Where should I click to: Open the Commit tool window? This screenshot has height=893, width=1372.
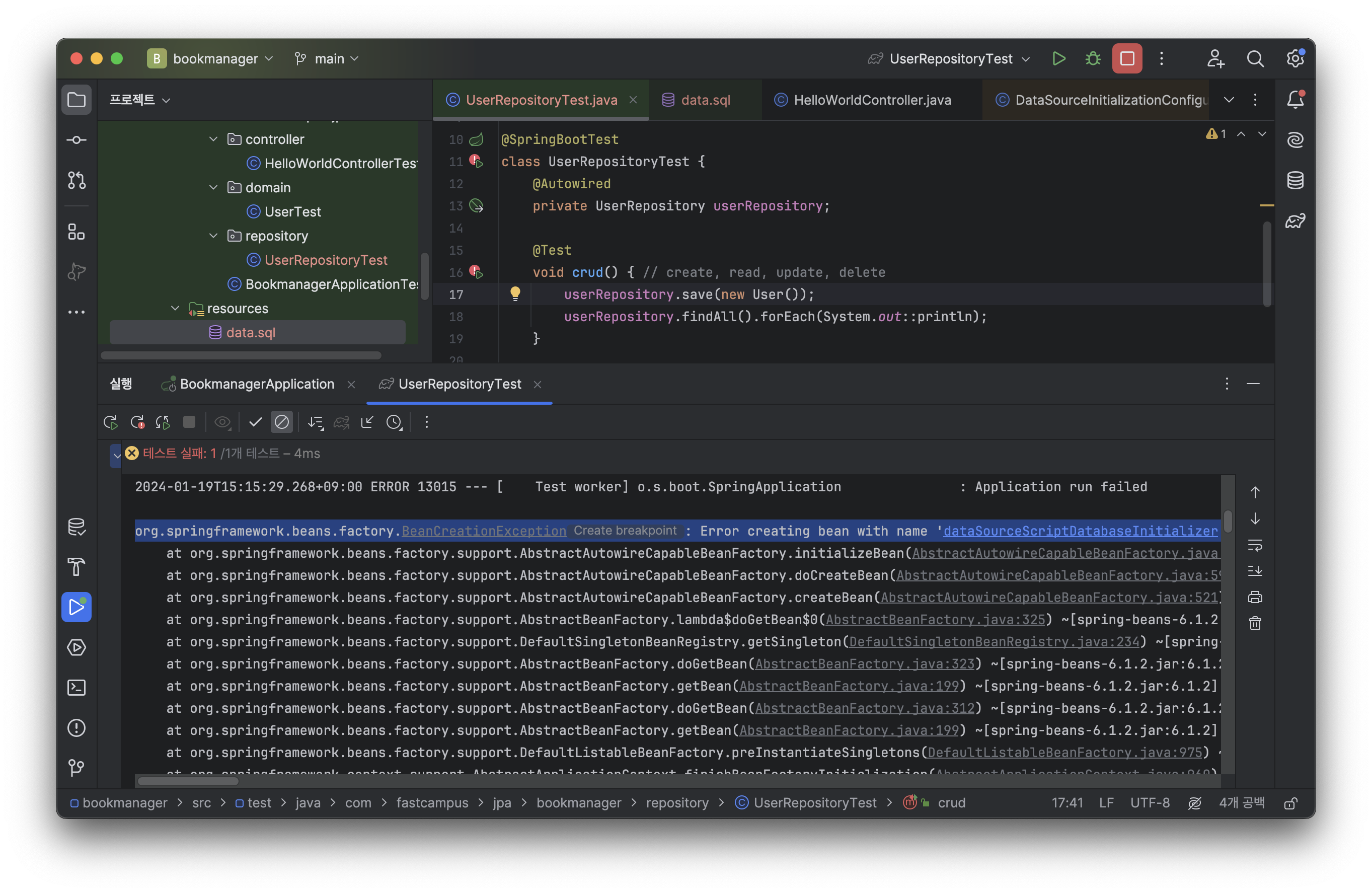(77, 140)
